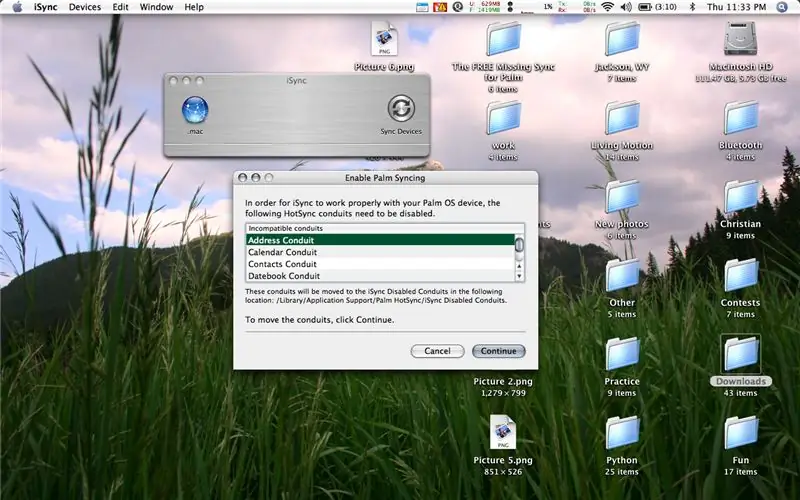Select the Contests folder
Image resolution: width=800 pixels, height=500 pixels.
tap(740, 275)
